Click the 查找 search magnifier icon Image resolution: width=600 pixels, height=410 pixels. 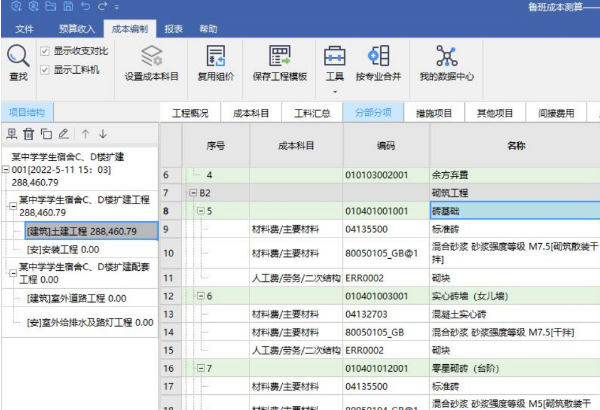(x=18, y=56)
